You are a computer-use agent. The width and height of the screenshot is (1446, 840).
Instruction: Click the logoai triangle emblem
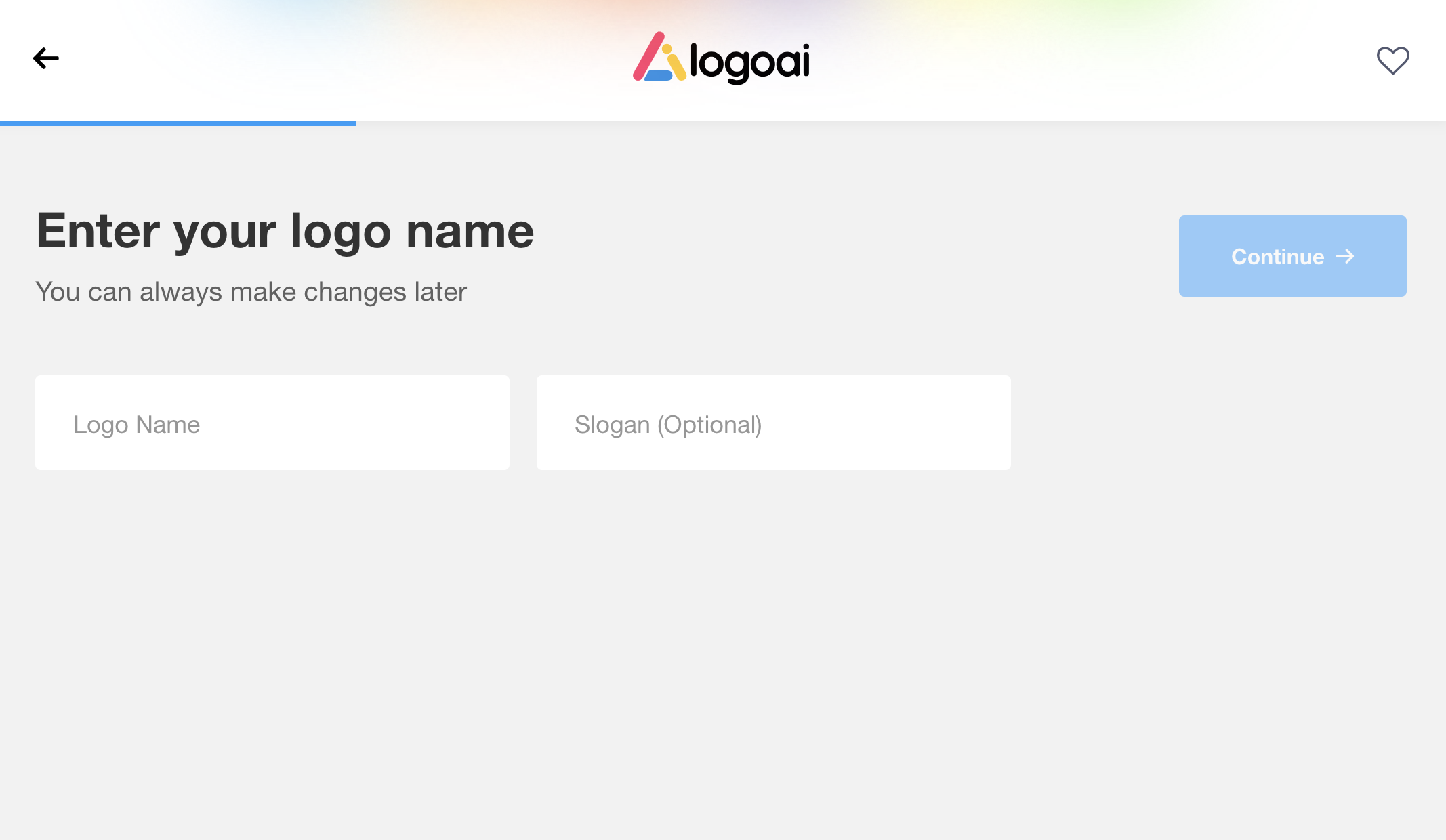(659, 58)
